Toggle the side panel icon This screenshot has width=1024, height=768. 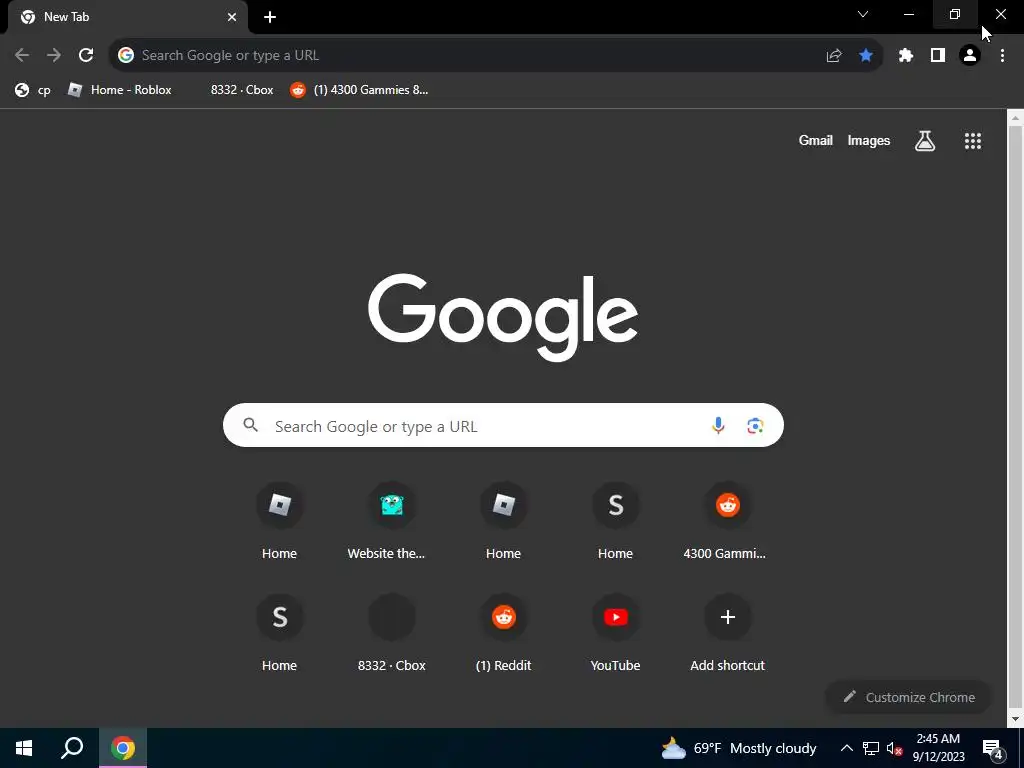938,56
